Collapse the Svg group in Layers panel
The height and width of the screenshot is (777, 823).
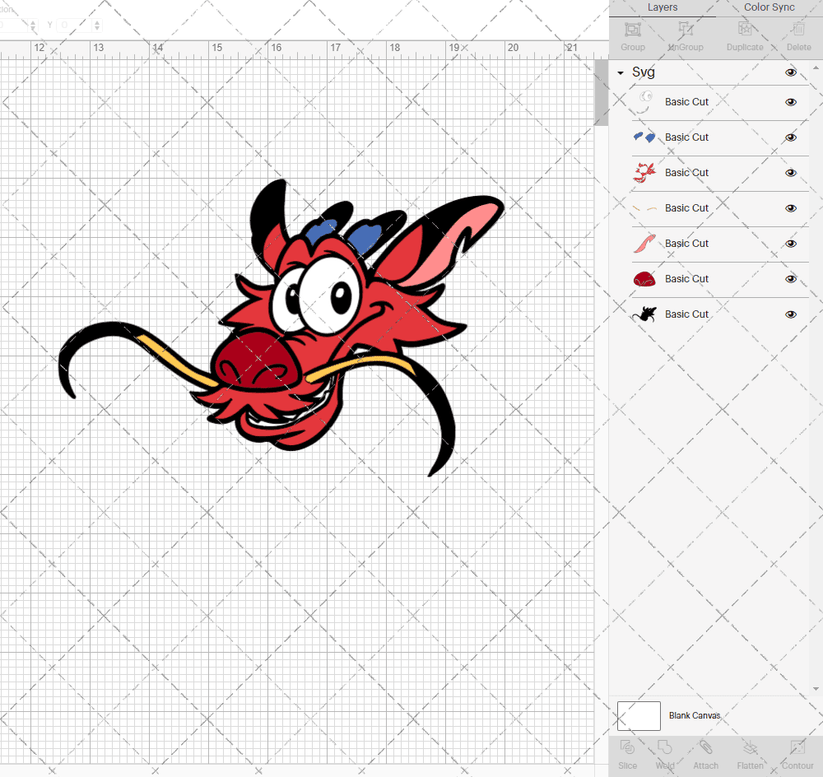click(622, 72)
